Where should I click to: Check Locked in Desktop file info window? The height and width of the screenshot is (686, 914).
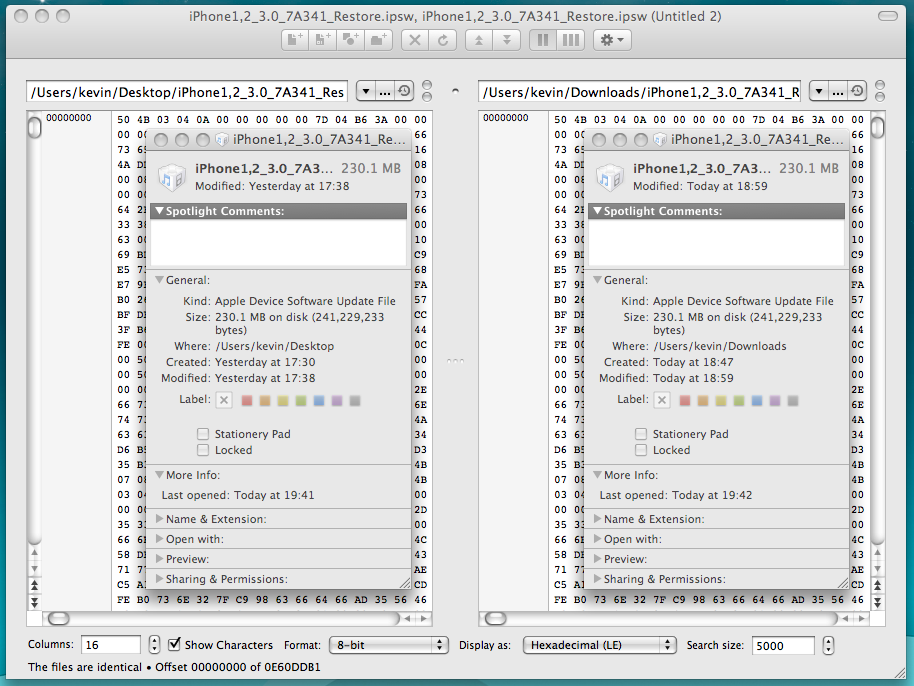(x=203, y=450)
